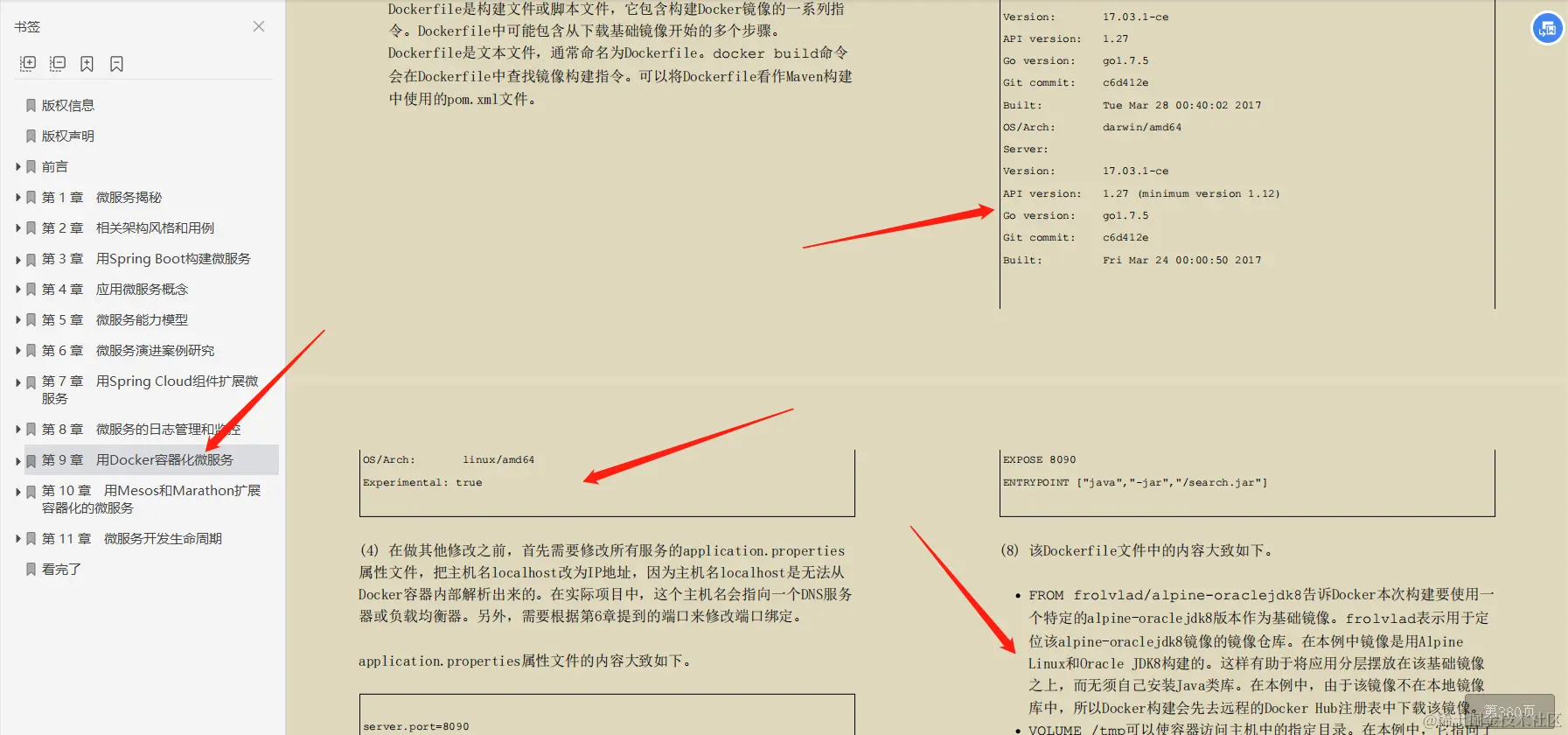Select 用Docker容器化微服务 chapter bookmark
1568x735 pixels.
(137, 459)
